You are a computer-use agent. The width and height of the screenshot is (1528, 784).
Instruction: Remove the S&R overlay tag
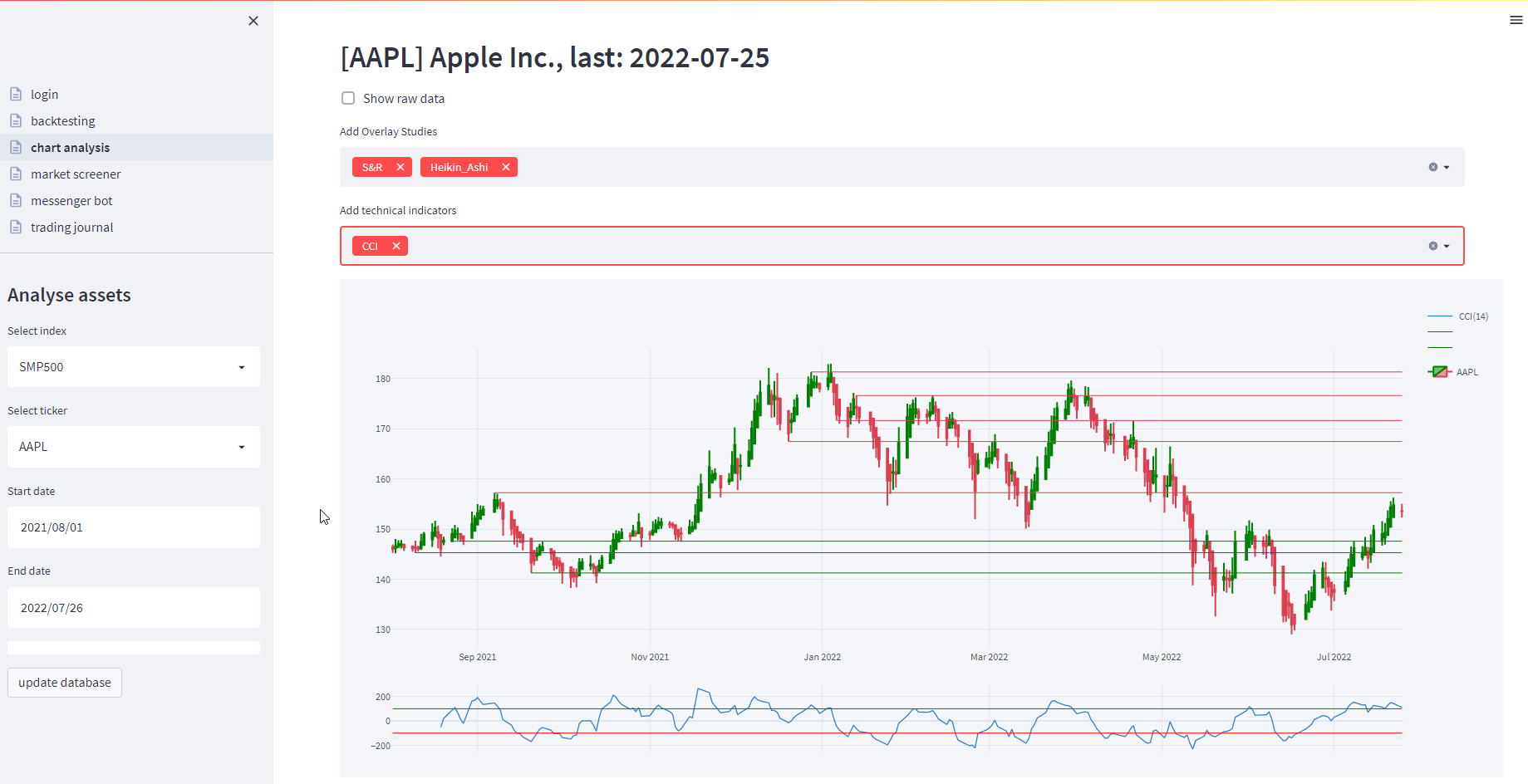[400, 167]
